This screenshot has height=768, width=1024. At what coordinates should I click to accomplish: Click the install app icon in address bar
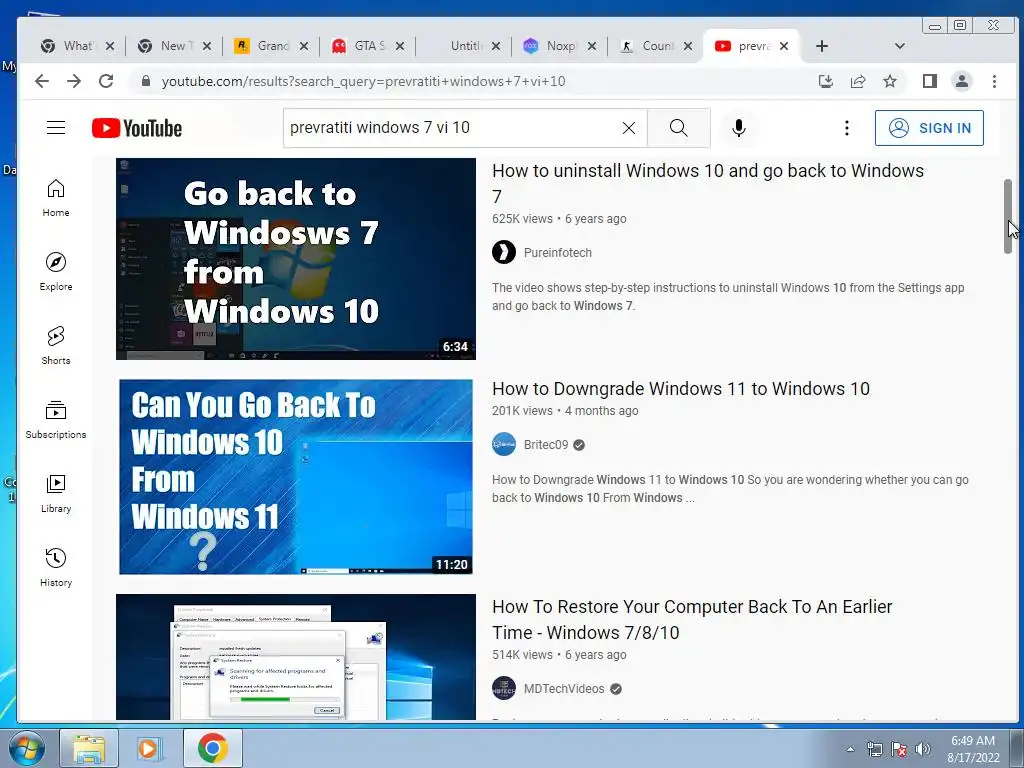[x=825, y=81]
